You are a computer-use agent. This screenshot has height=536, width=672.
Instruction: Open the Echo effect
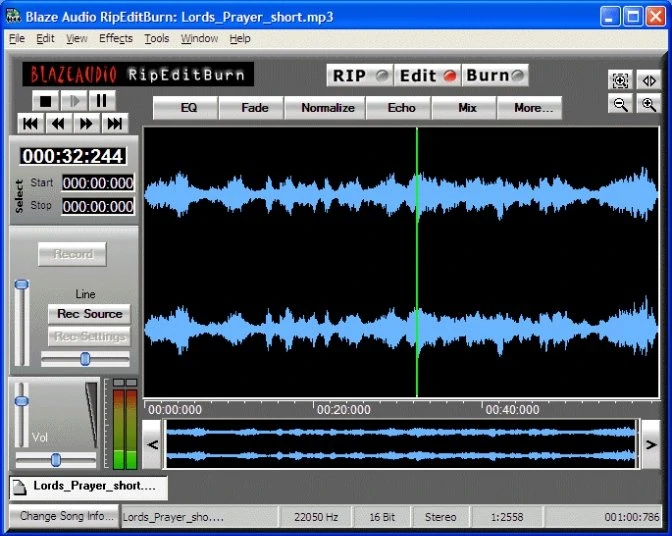399,108
